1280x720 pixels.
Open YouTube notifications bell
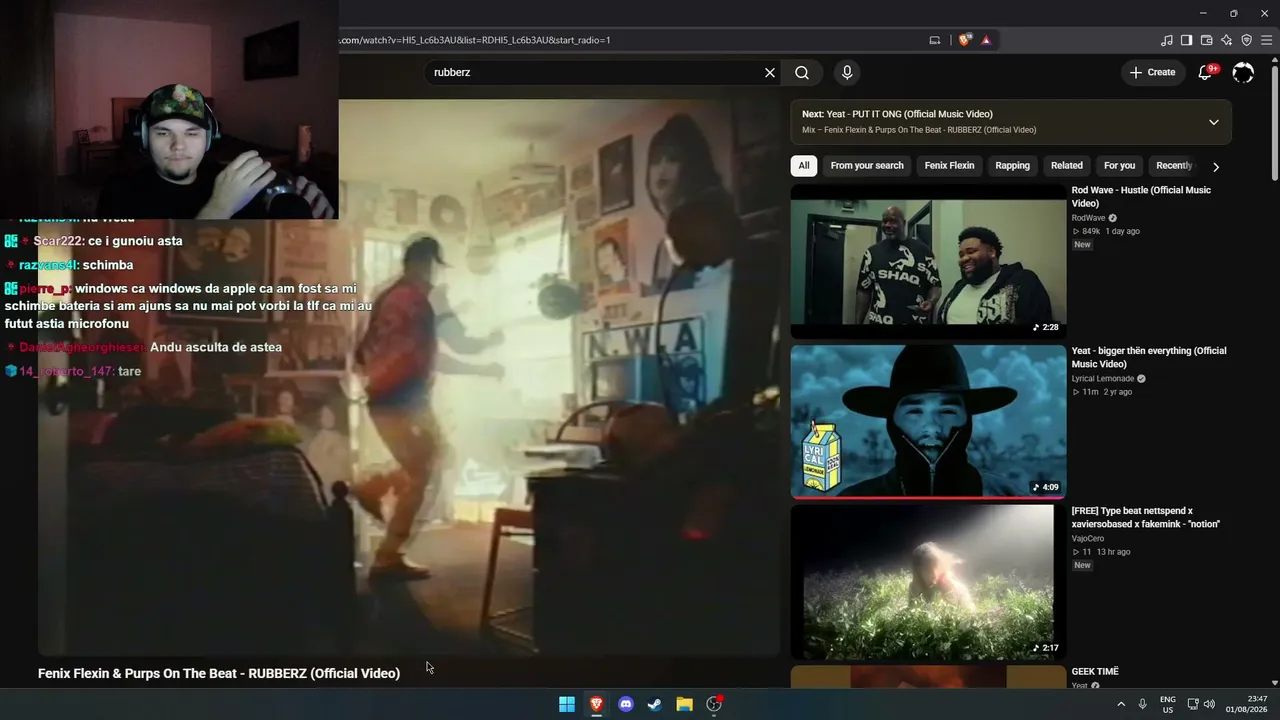click(1206, 72)
